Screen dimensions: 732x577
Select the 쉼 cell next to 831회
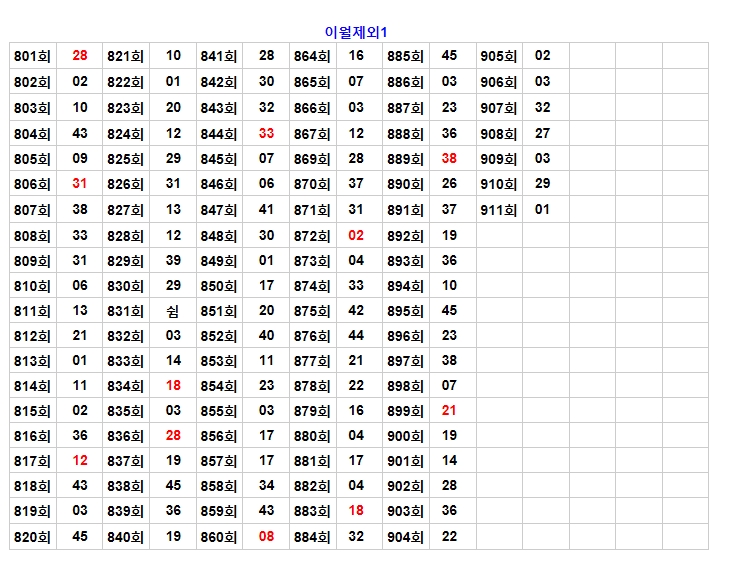click(x=173, y=311)
